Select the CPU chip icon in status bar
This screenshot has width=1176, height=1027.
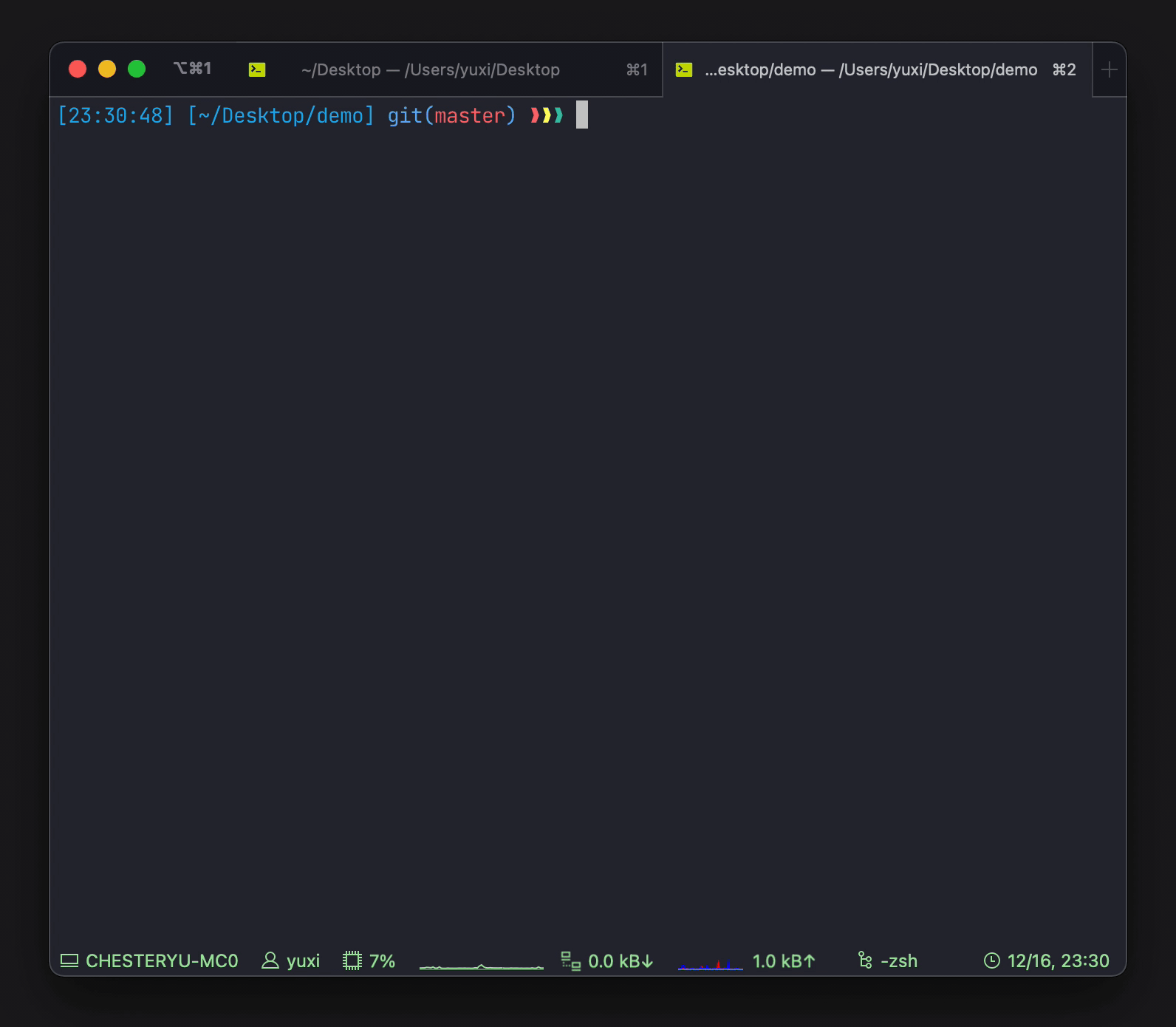click(352, 961)
